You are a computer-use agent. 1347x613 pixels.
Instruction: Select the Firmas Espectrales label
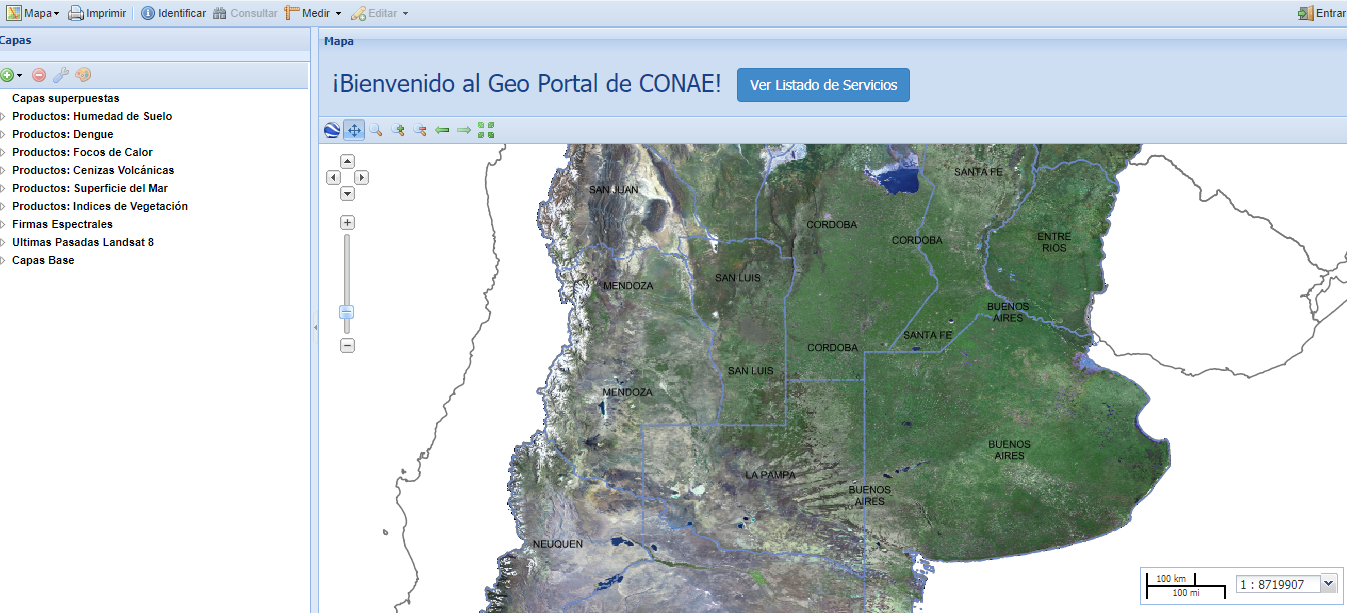tap(62, 224)
